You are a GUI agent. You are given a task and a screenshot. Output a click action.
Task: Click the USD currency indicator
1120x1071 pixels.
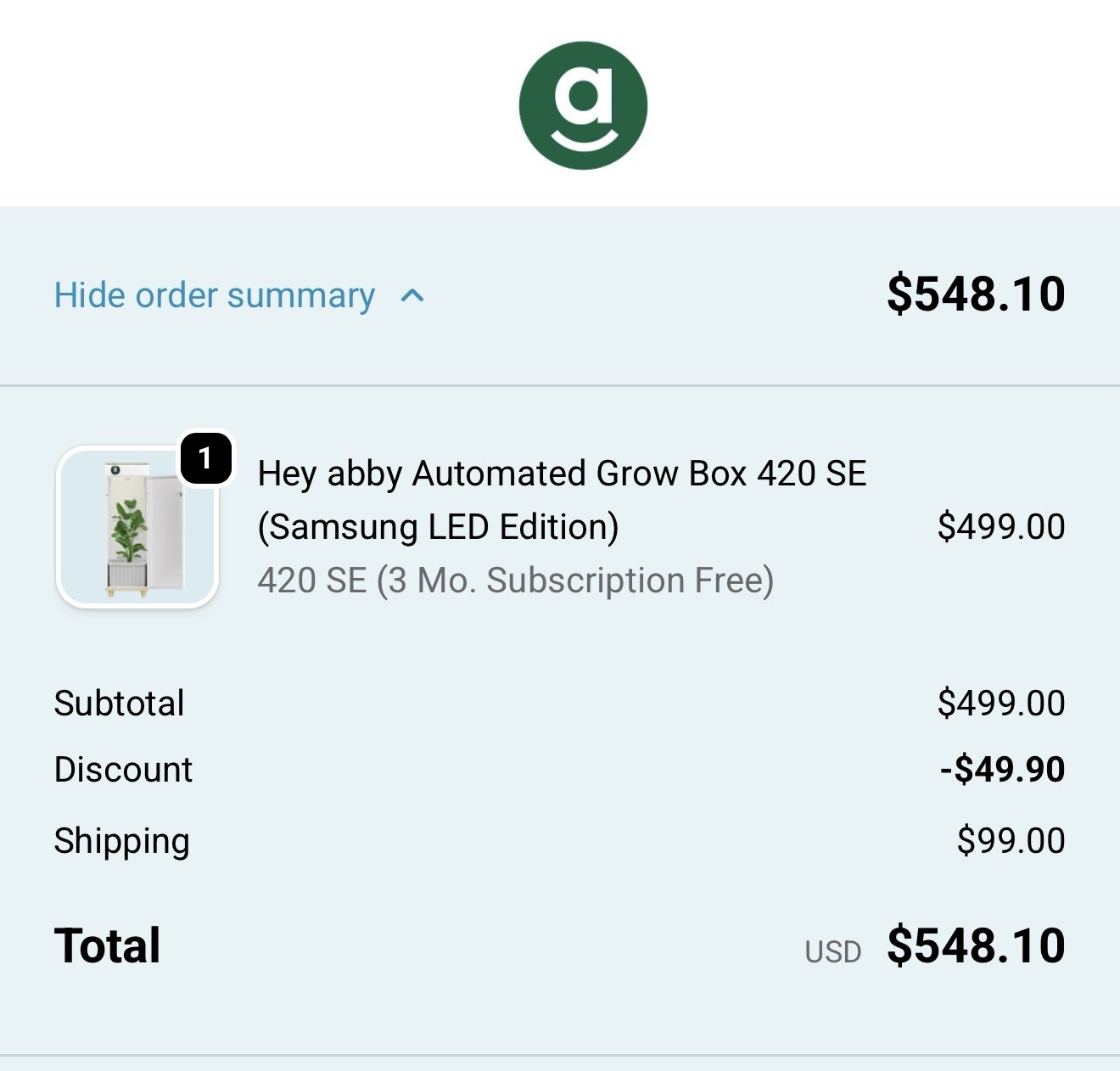[x=832, y=951]
